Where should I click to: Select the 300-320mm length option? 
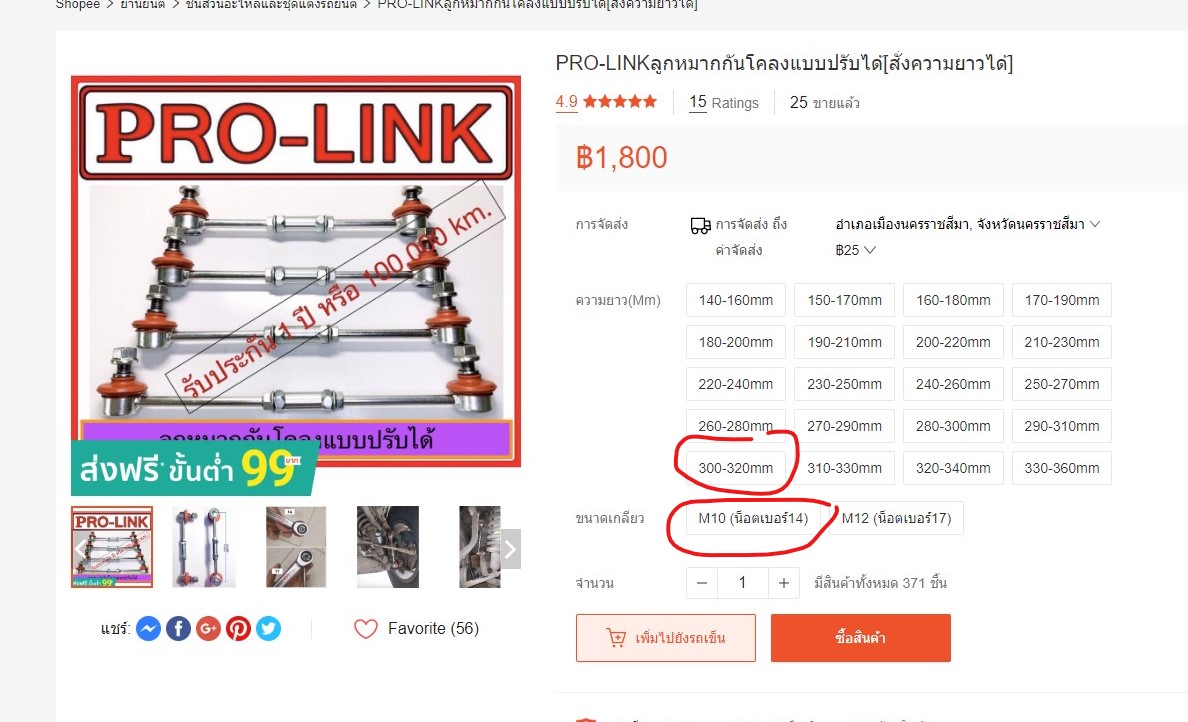coord(736,468)
